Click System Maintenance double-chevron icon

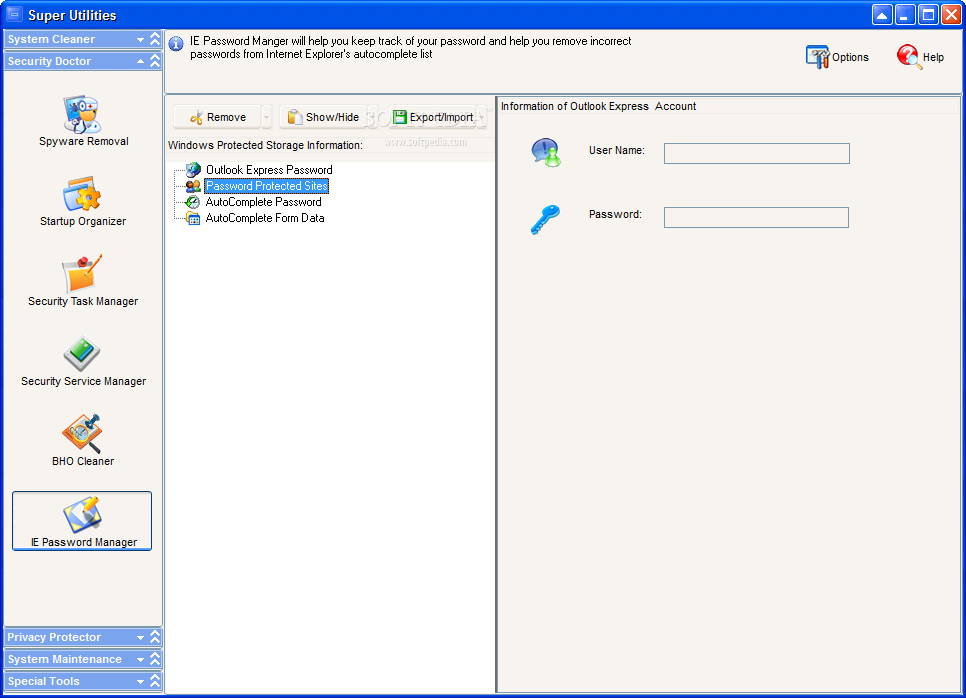click(x=155, y=659)
